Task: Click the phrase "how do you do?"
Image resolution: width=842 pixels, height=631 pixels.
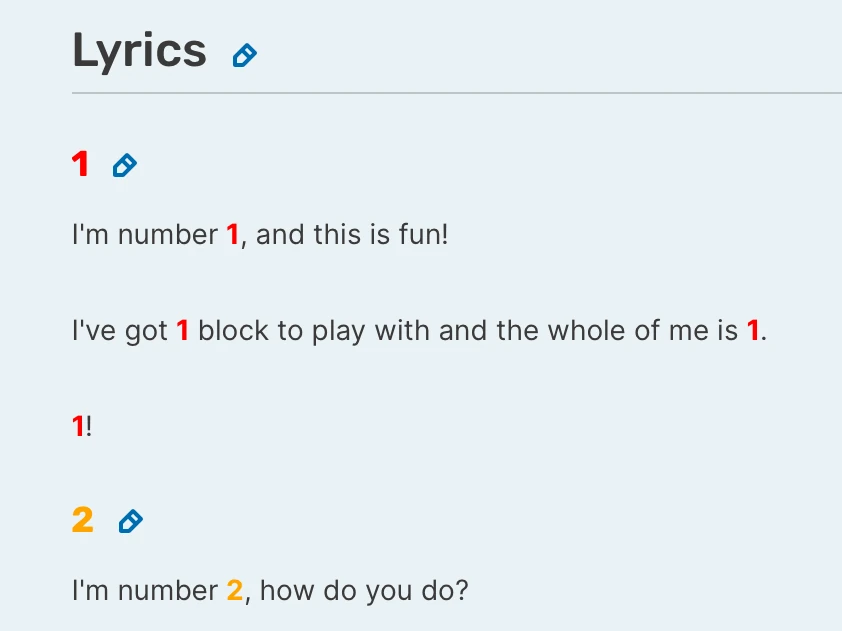Action: coord(364,591)
